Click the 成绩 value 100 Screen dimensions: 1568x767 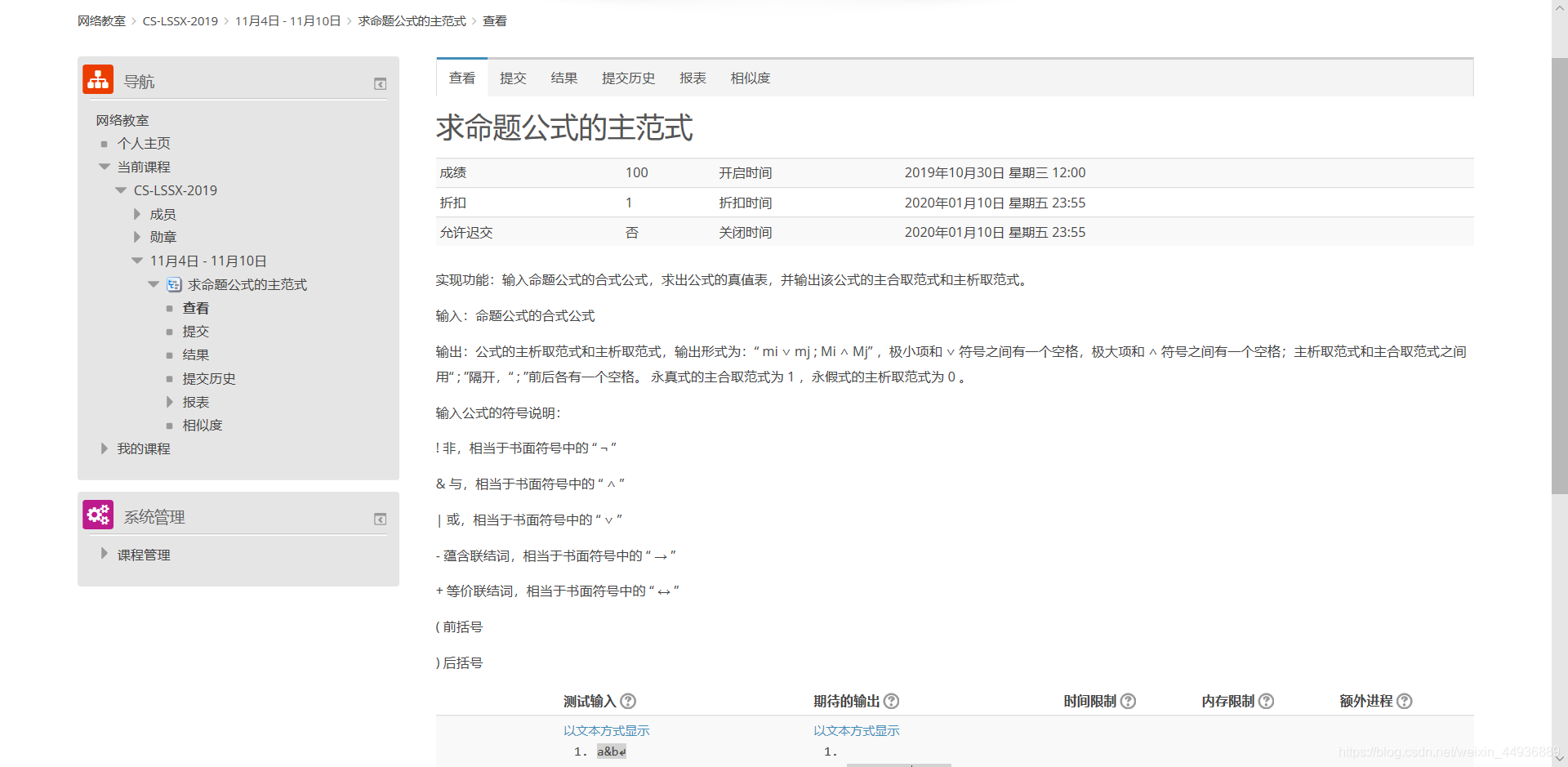tap(637, 172)
